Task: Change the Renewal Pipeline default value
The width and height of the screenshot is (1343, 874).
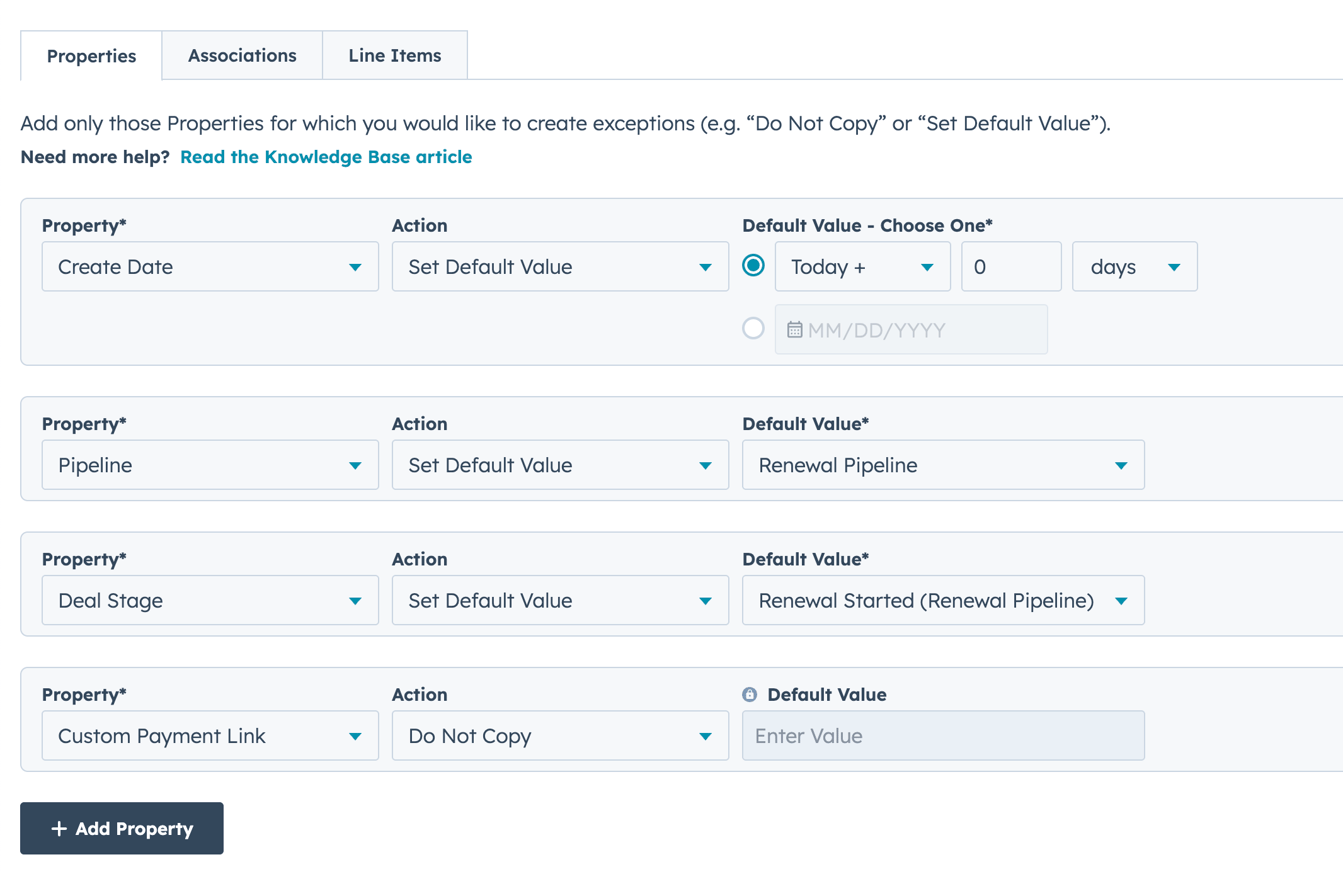Action: click(x=942, y=466)
